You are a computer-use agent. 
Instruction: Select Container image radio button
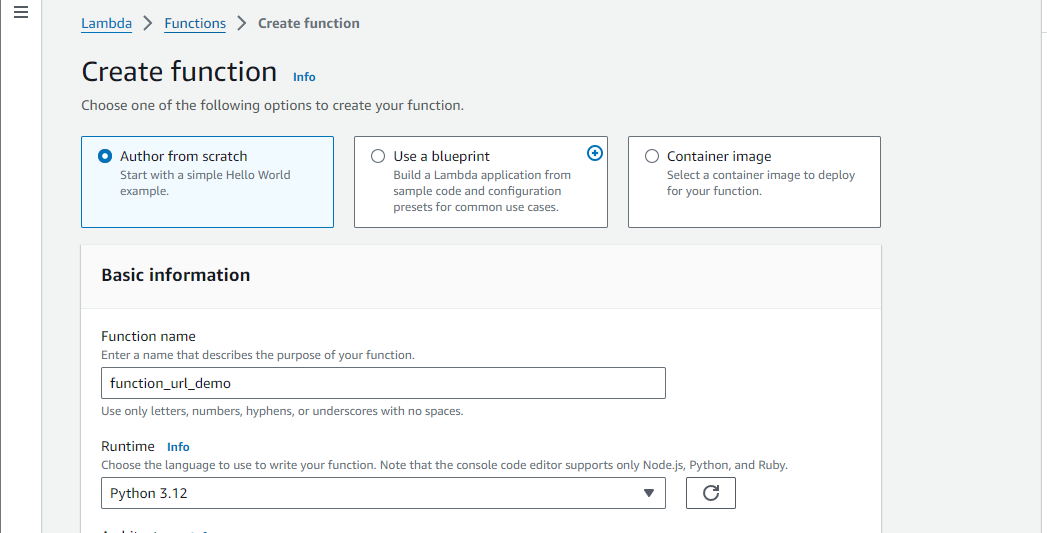point(652,156)
